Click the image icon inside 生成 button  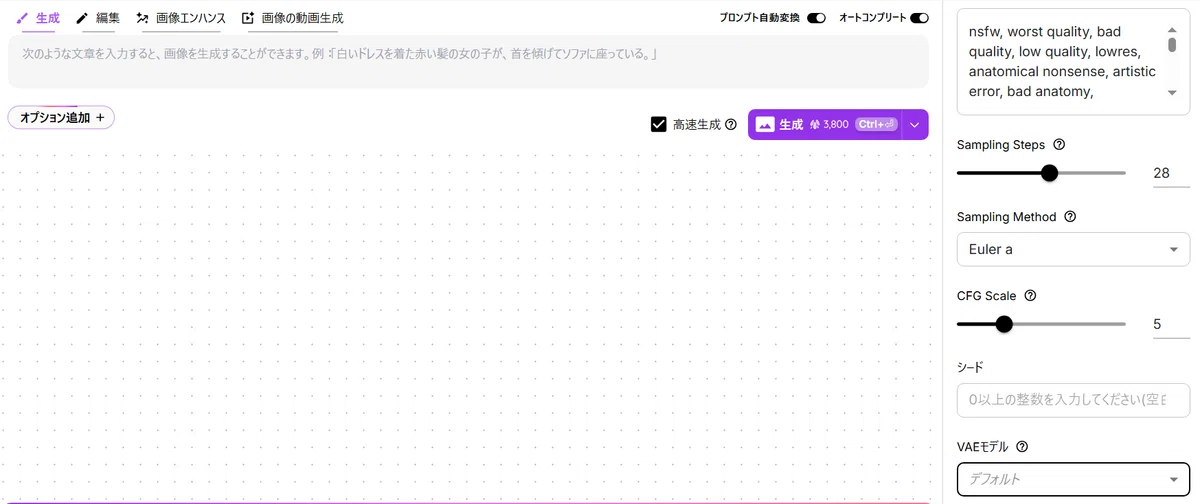[765, 125]
